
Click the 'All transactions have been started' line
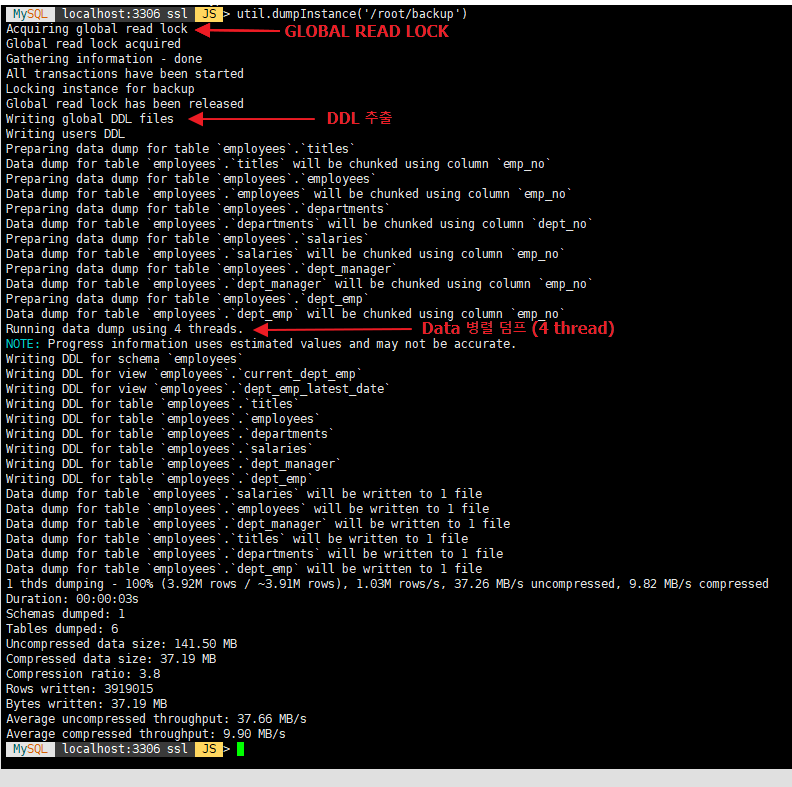[x=125, y=74]
